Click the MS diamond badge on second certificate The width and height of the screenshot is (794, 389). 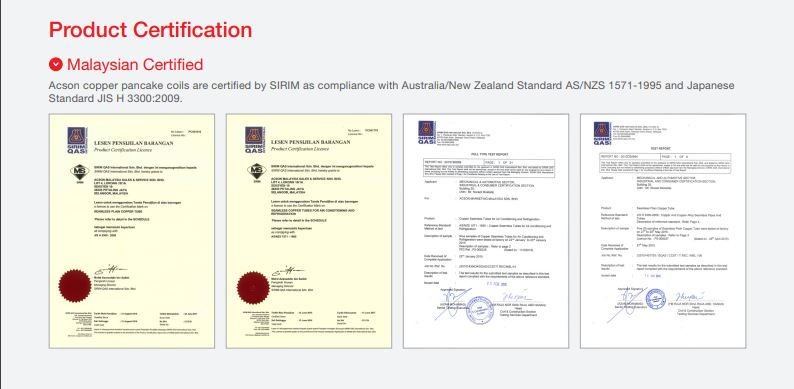[x=257, y=172]
